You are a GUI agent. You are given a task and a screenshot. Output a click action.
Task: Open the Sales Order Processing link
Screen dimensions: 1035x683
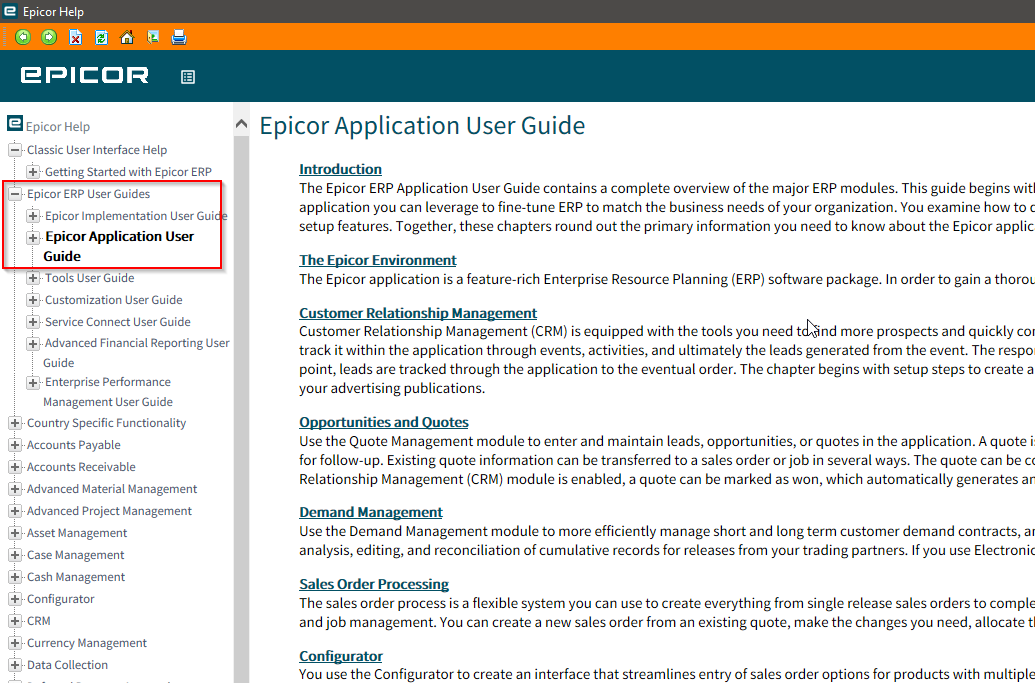pos(374,584)
